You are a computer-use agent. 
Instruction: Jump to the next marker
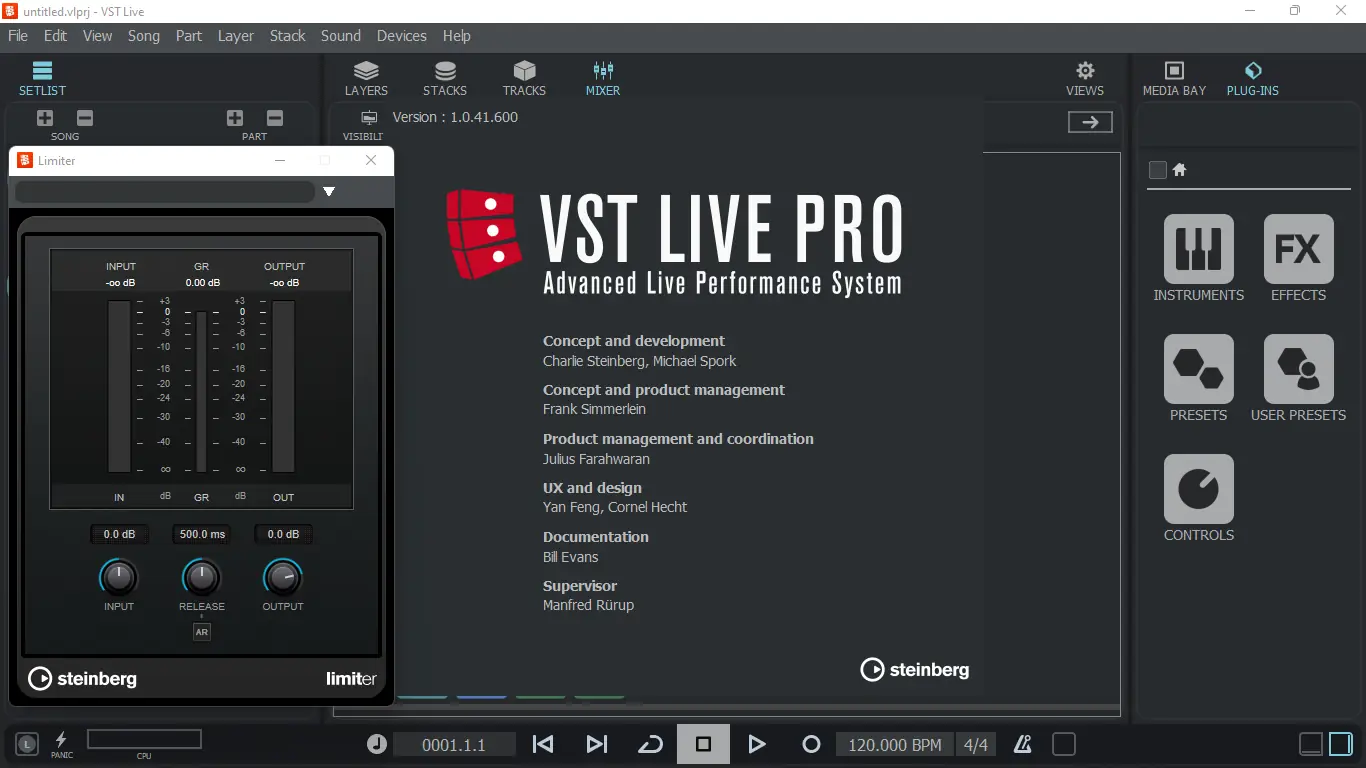597,744
